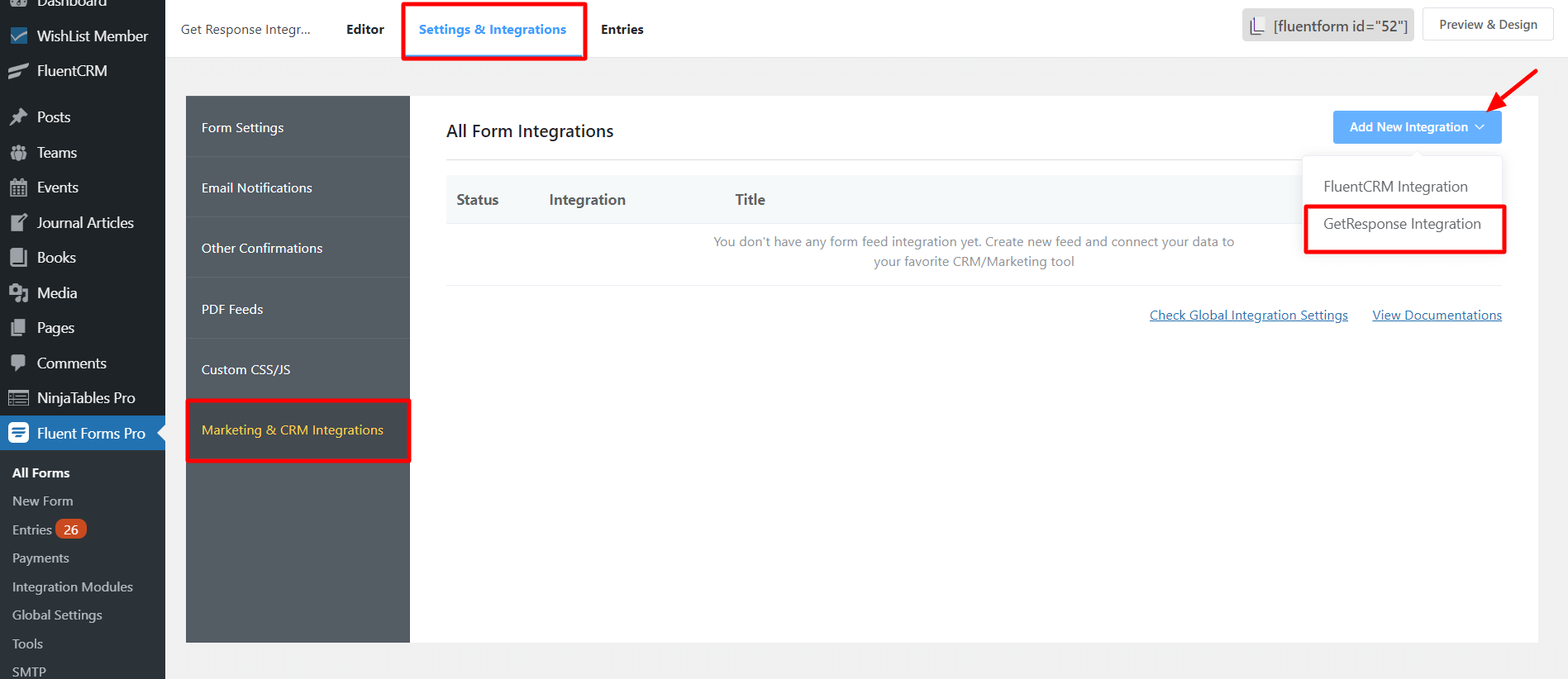Click the Pages icon in sidebar
The image size is (1568, 679).
tap(18, 328)
